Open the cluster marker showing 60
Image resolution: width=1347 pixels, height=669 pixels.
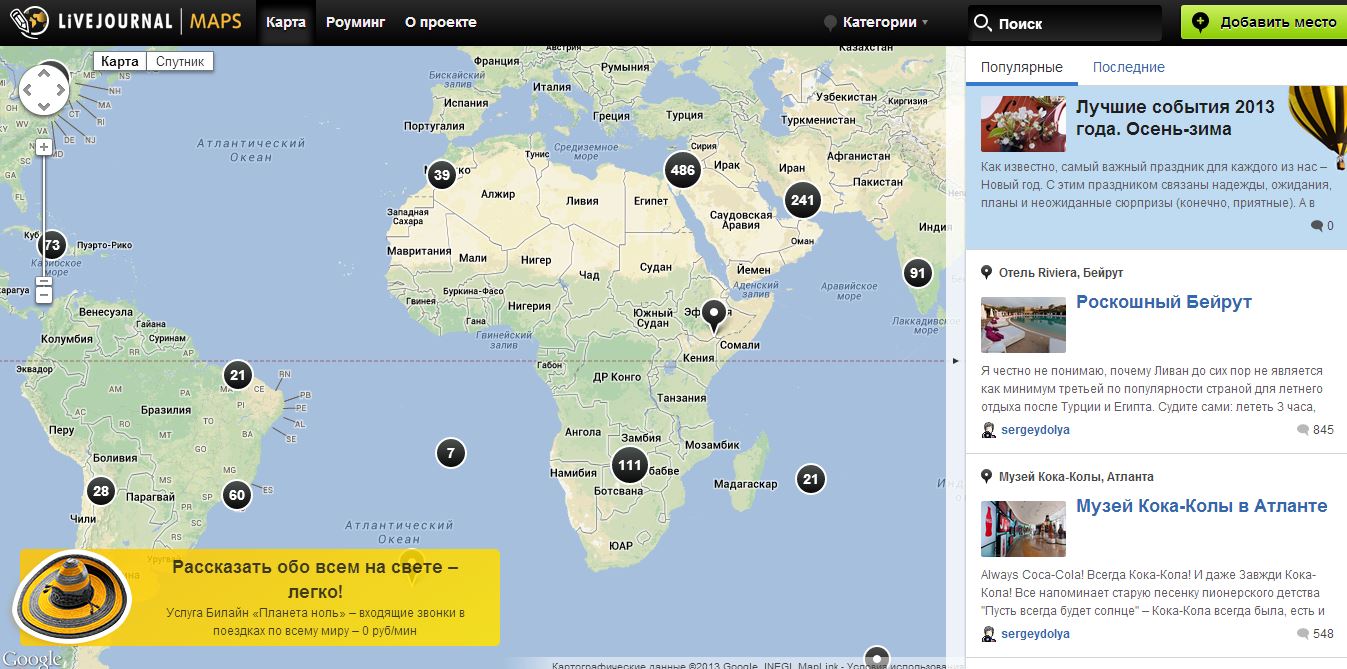(x=236, y=494)
